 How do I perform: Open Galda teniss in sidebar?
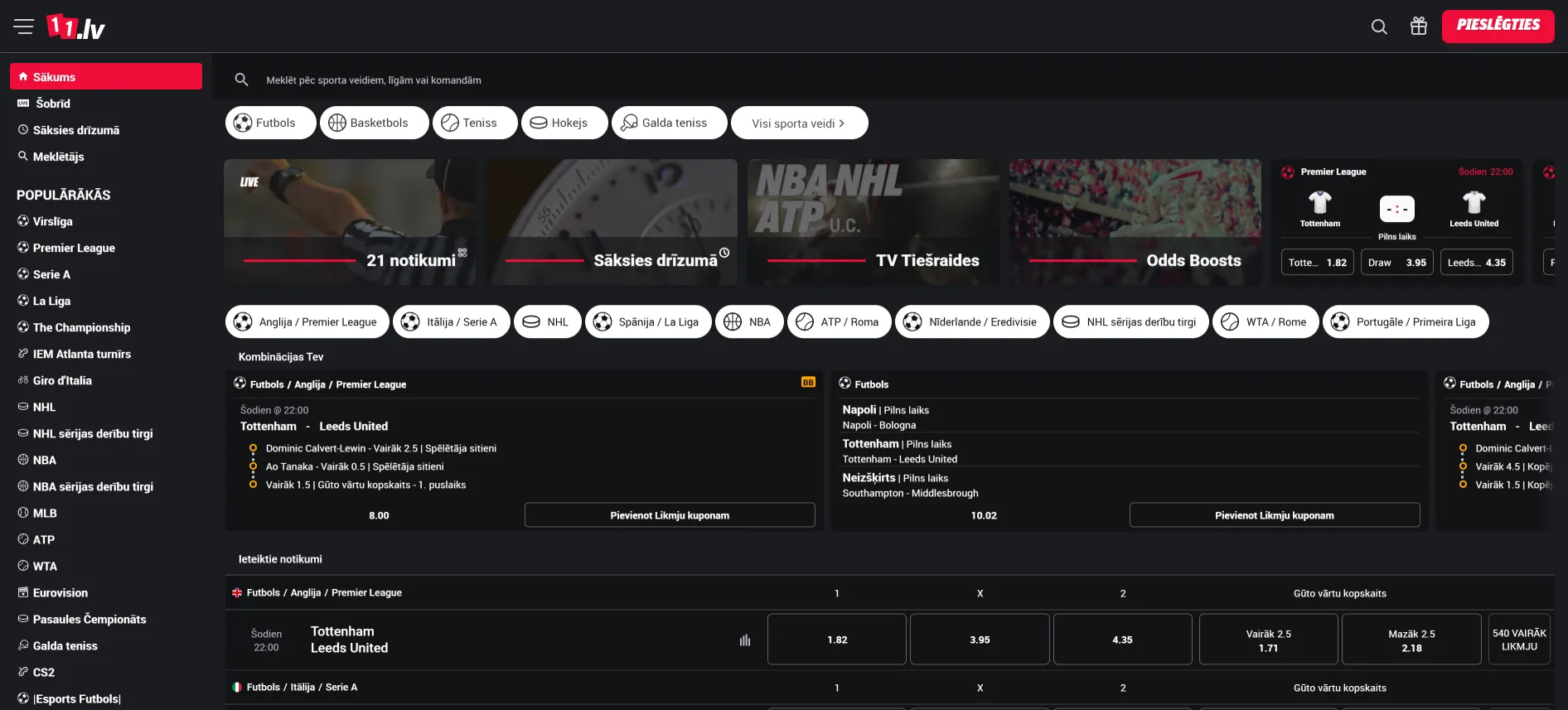click(106, 645)
